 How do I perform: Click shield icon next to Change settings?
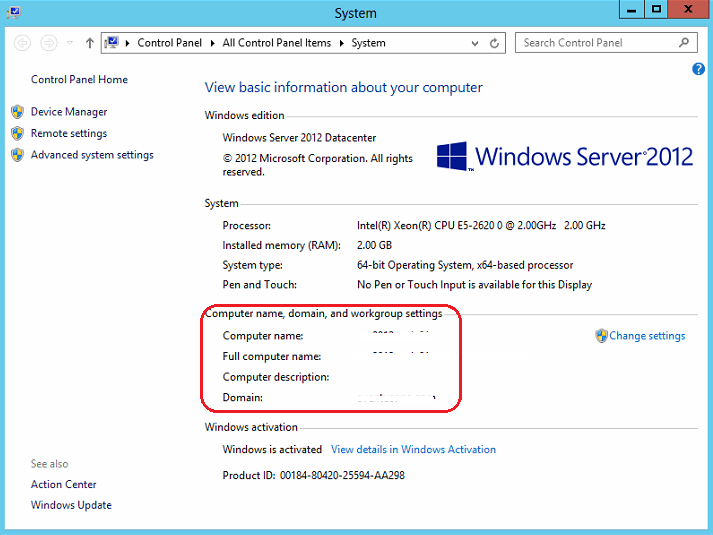(601, 336)
